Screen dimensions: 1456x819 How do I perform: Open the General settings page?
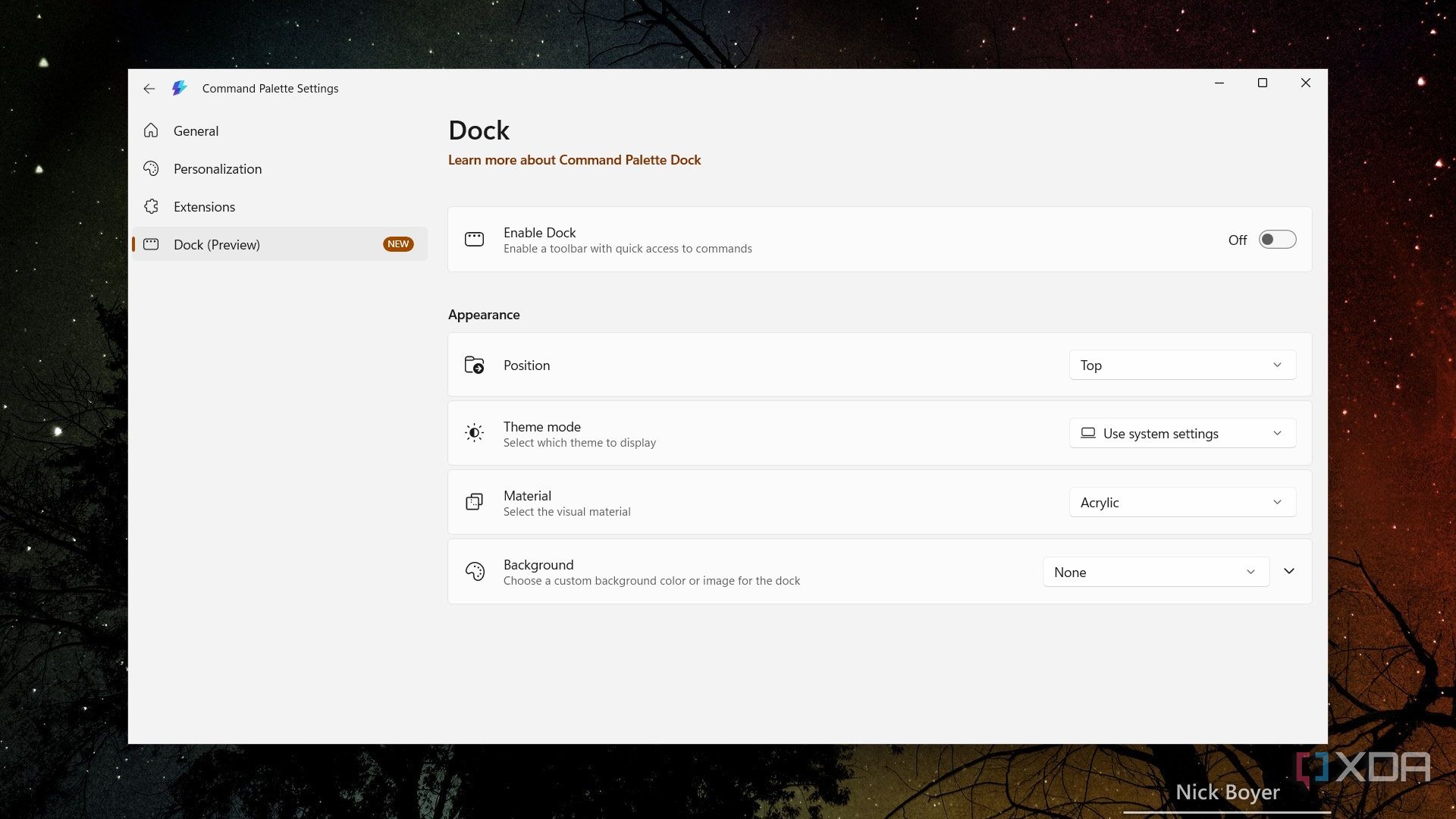point(280,130)
